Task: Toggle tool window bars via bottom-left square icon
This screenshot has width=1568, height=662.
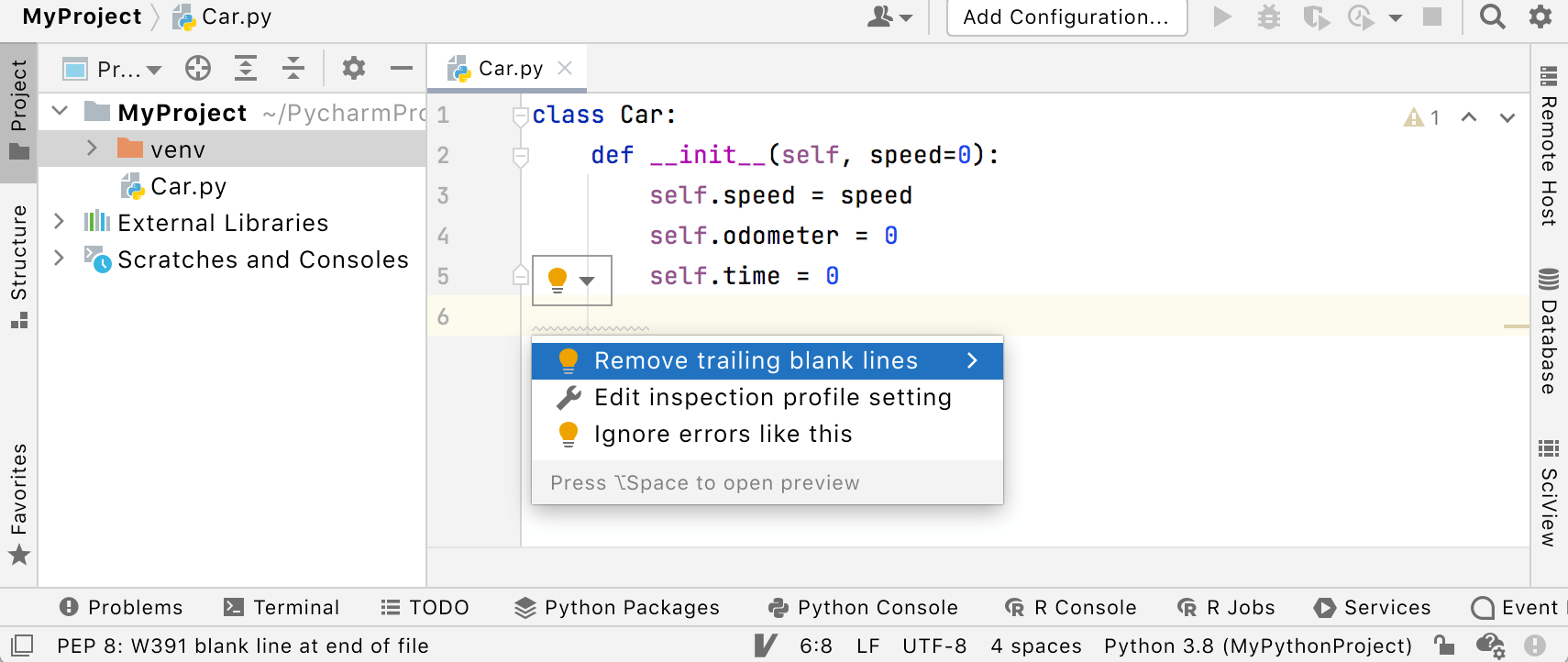Action: point(22,645)
